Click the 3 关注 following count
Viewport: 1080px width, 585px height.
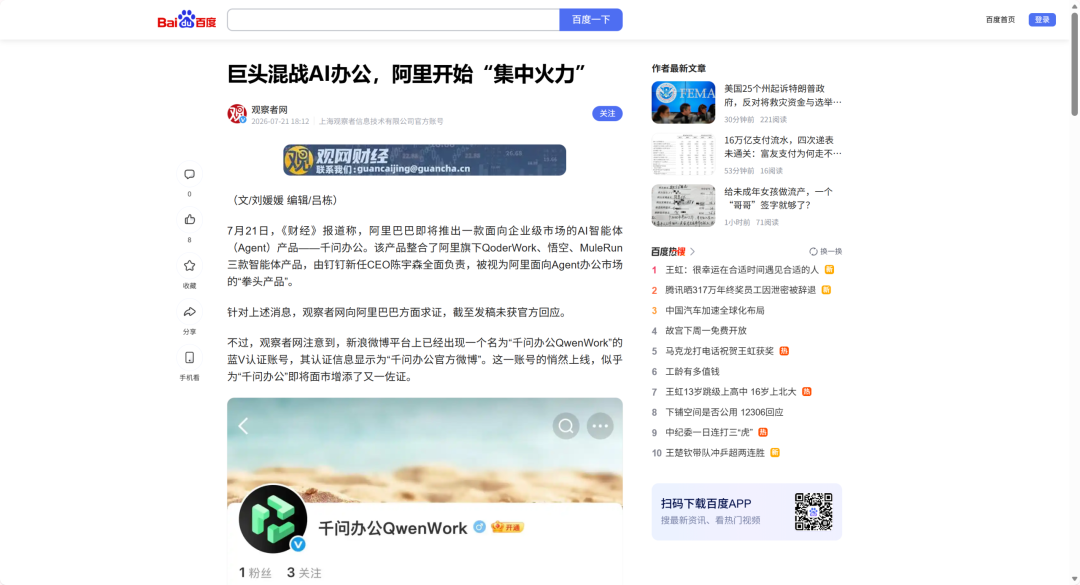tap(304, 573)
